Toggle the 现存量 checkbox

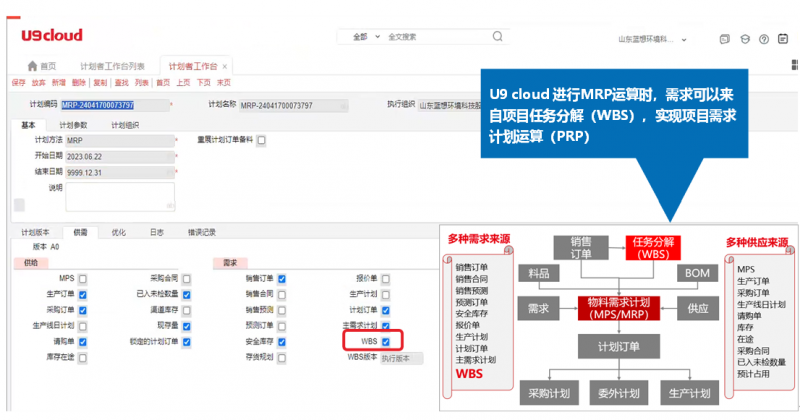click(x=187, y=326)
